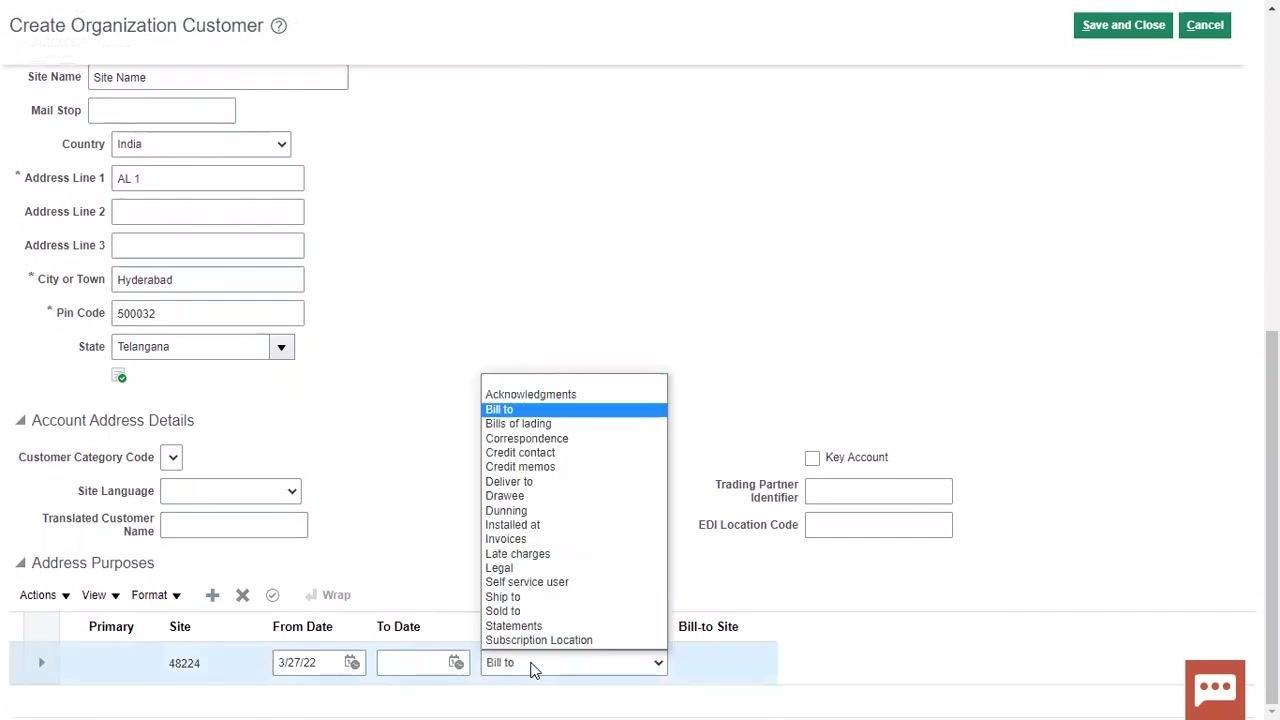Click the Site column header
1280x720 pixels.
click(x=180, y=627)
